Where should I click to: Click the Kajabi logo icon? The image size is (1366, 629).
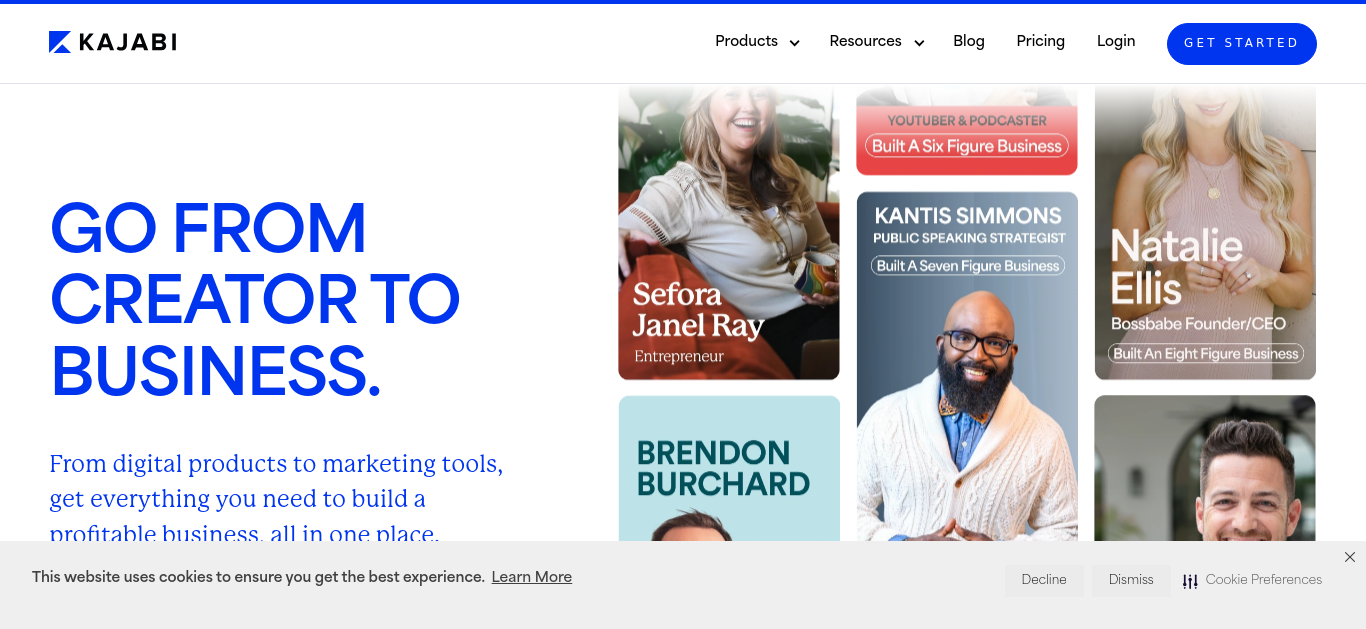tap(60, 42)
